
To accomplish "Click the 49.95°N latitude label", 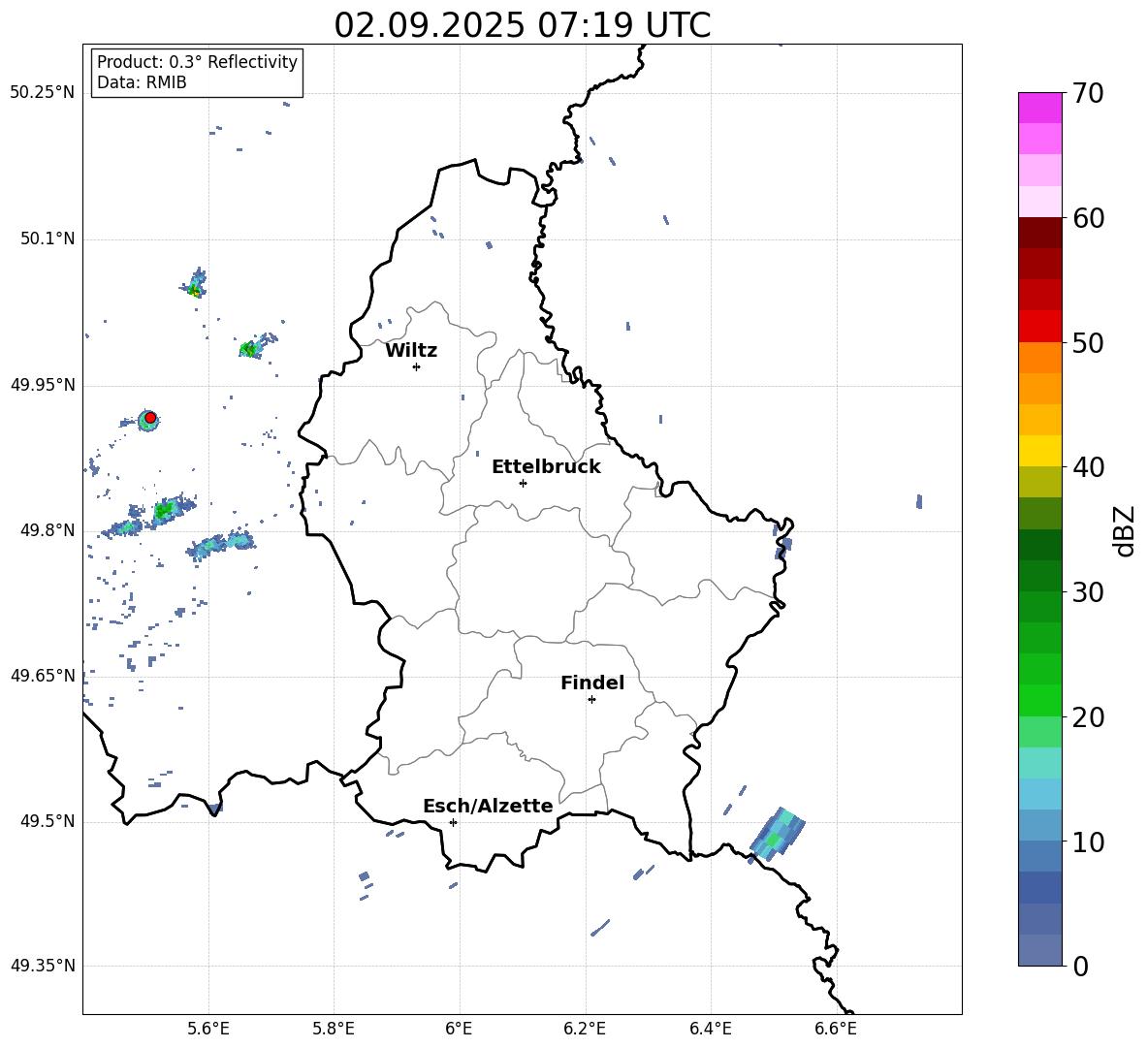I will point(43,385).
